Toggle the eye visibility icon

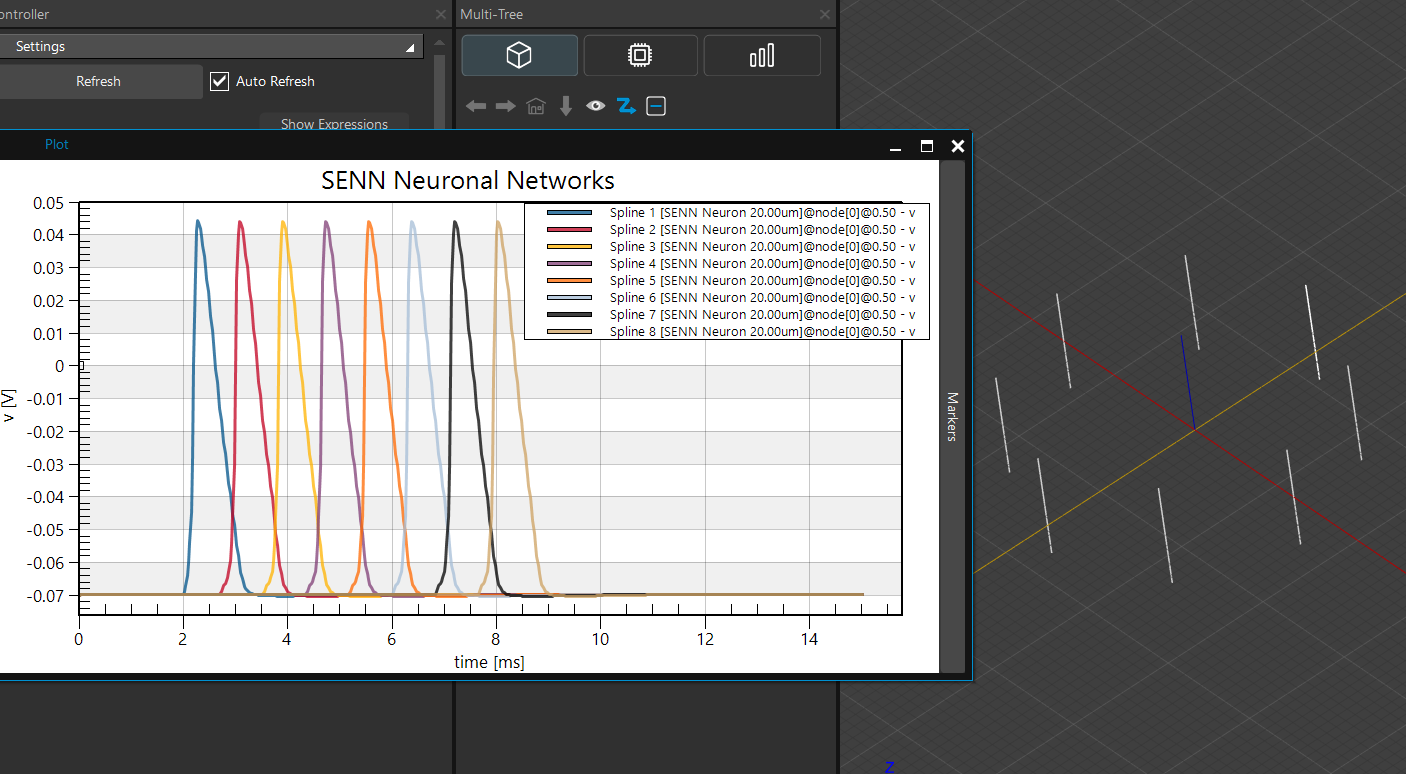tap(596, 106)
